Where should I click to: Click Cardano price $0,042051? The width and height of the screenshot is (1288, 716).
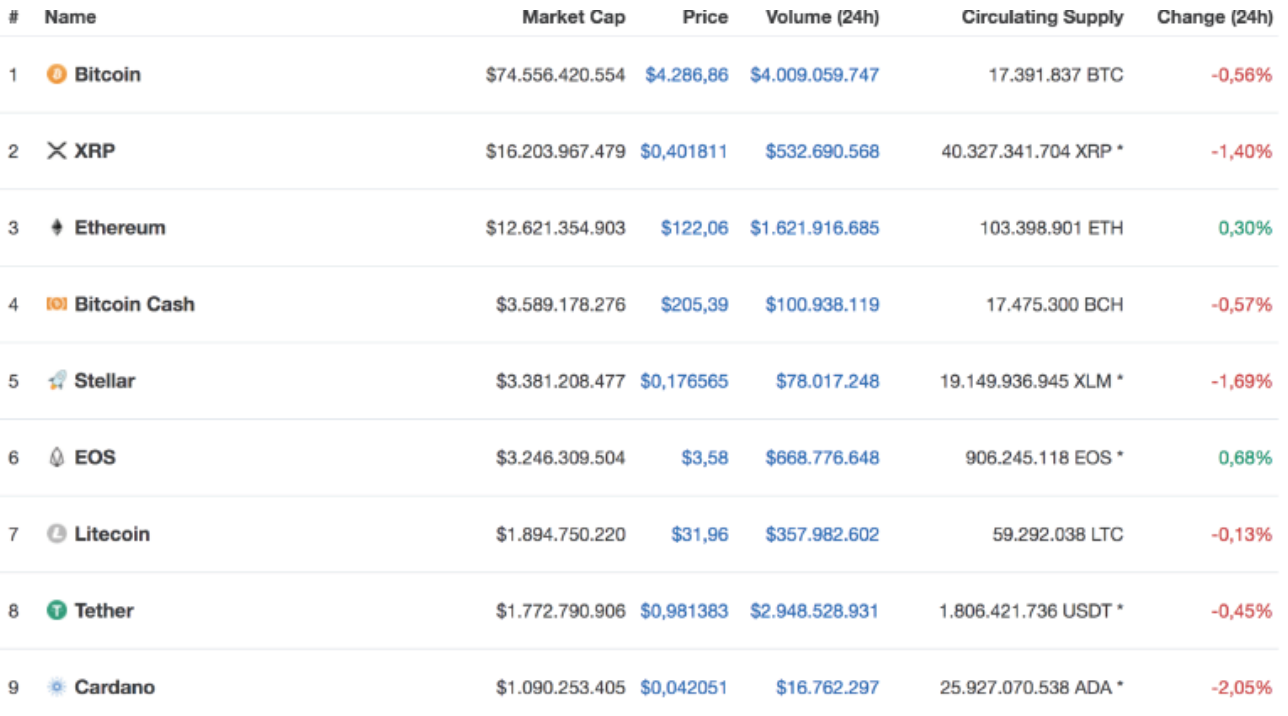point(684,687)
